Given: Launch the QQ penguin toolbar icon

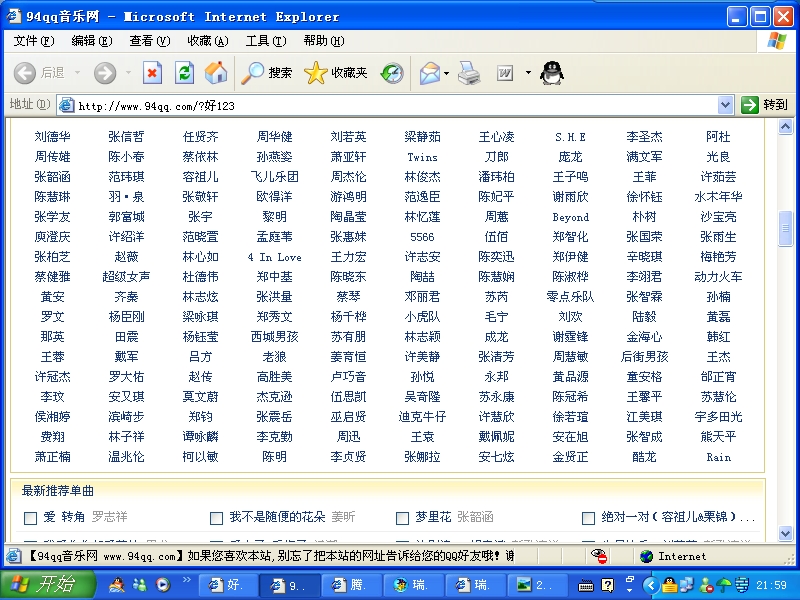Looking at the screenshot, I should 551,73.
